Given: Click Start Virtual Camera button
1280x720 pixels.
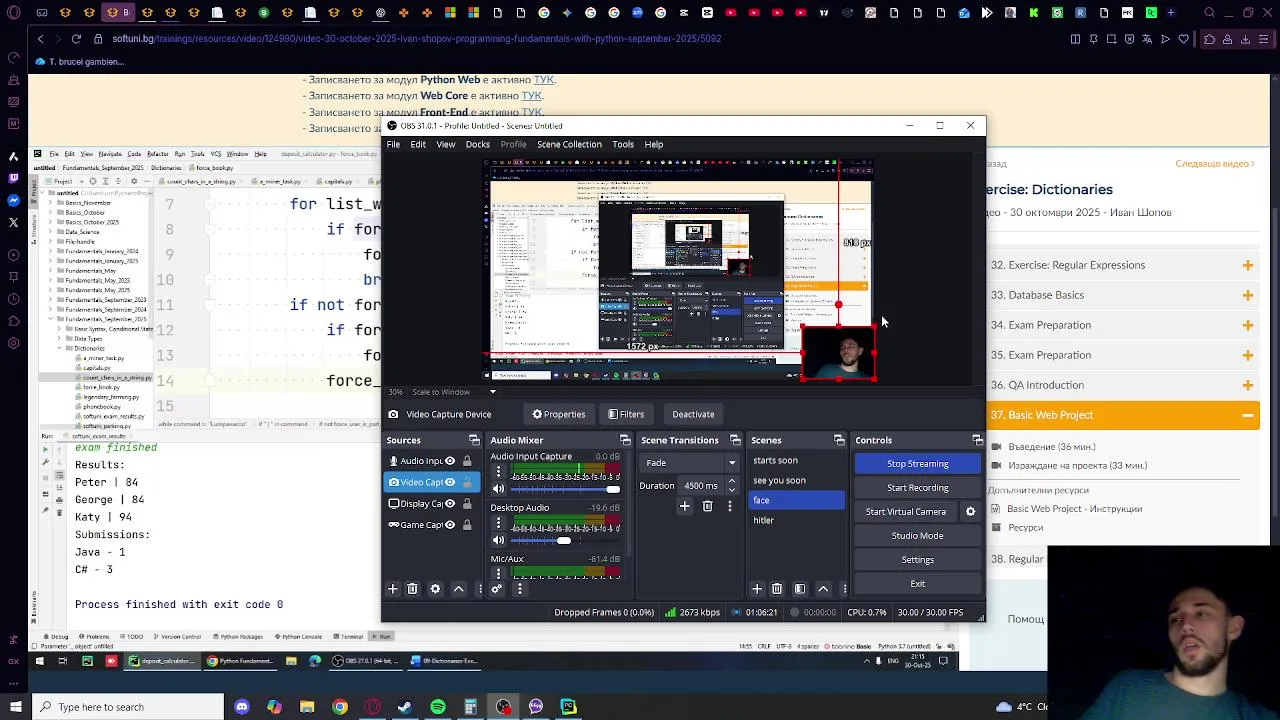Looking at the screenshot, I should pos(906,512).
